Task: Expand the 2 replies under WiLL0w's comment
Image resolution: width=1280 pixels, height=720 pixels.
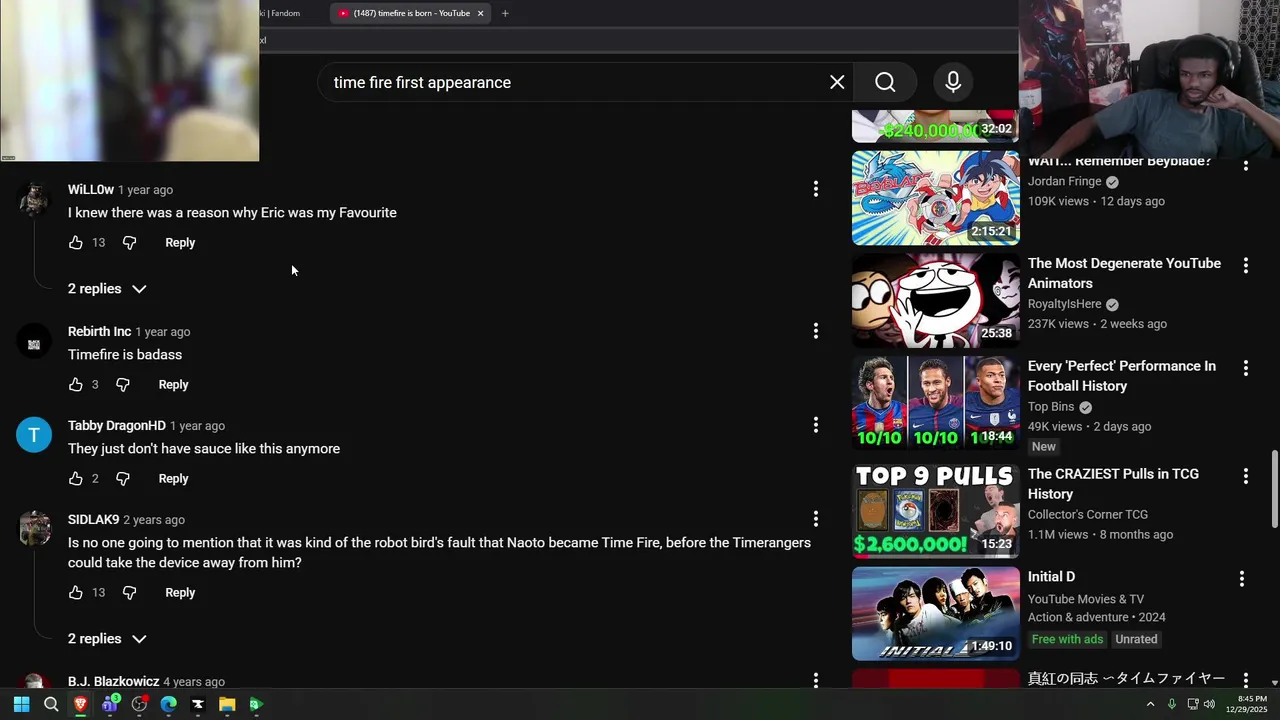Action: coord(107,289)
